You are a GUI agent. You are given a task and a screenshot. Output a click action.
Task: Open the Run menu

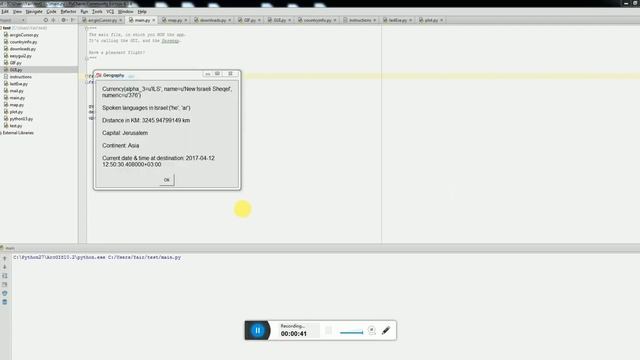(84, 12)
